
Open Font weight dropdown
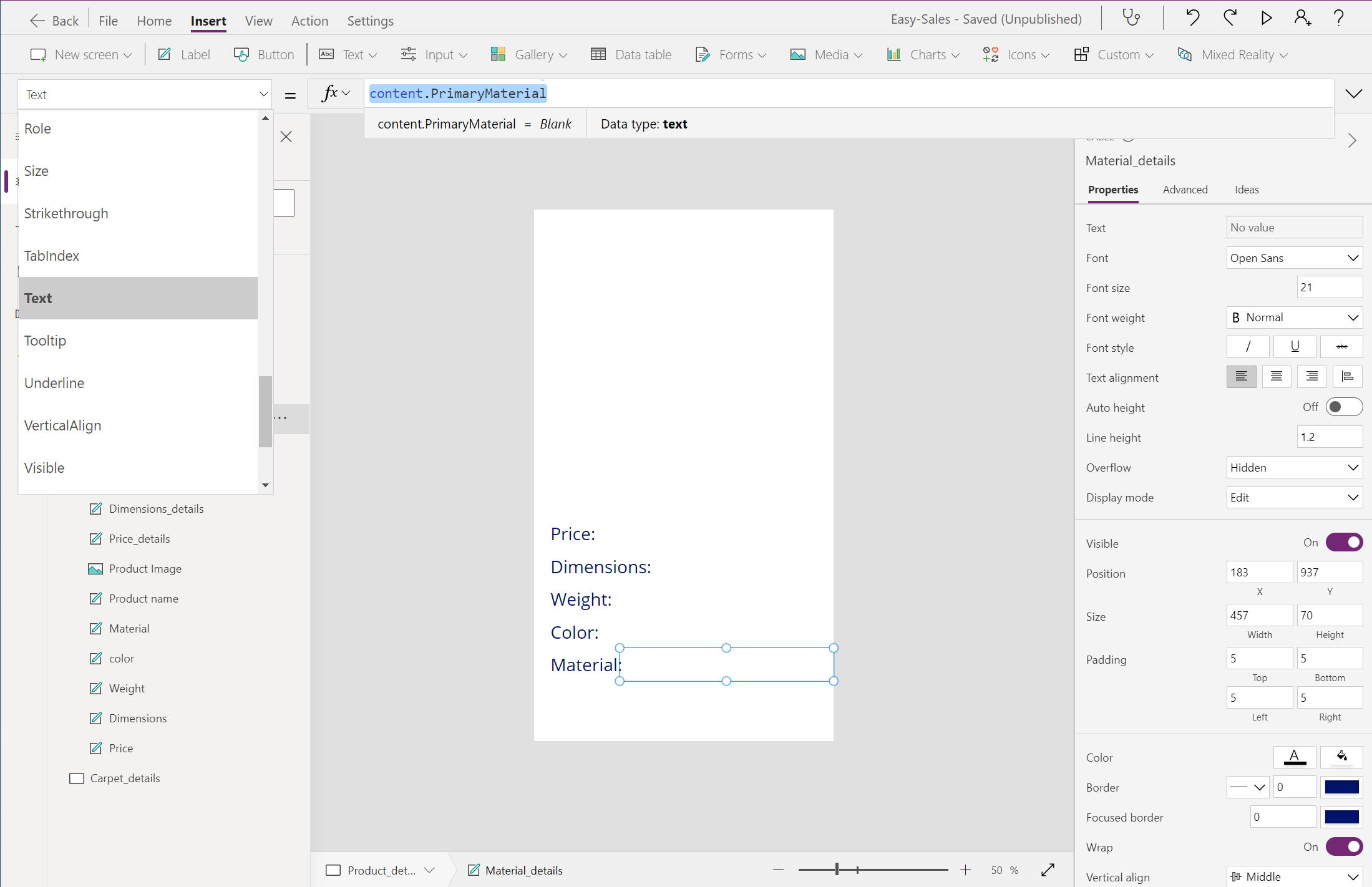coord(1295,317)
